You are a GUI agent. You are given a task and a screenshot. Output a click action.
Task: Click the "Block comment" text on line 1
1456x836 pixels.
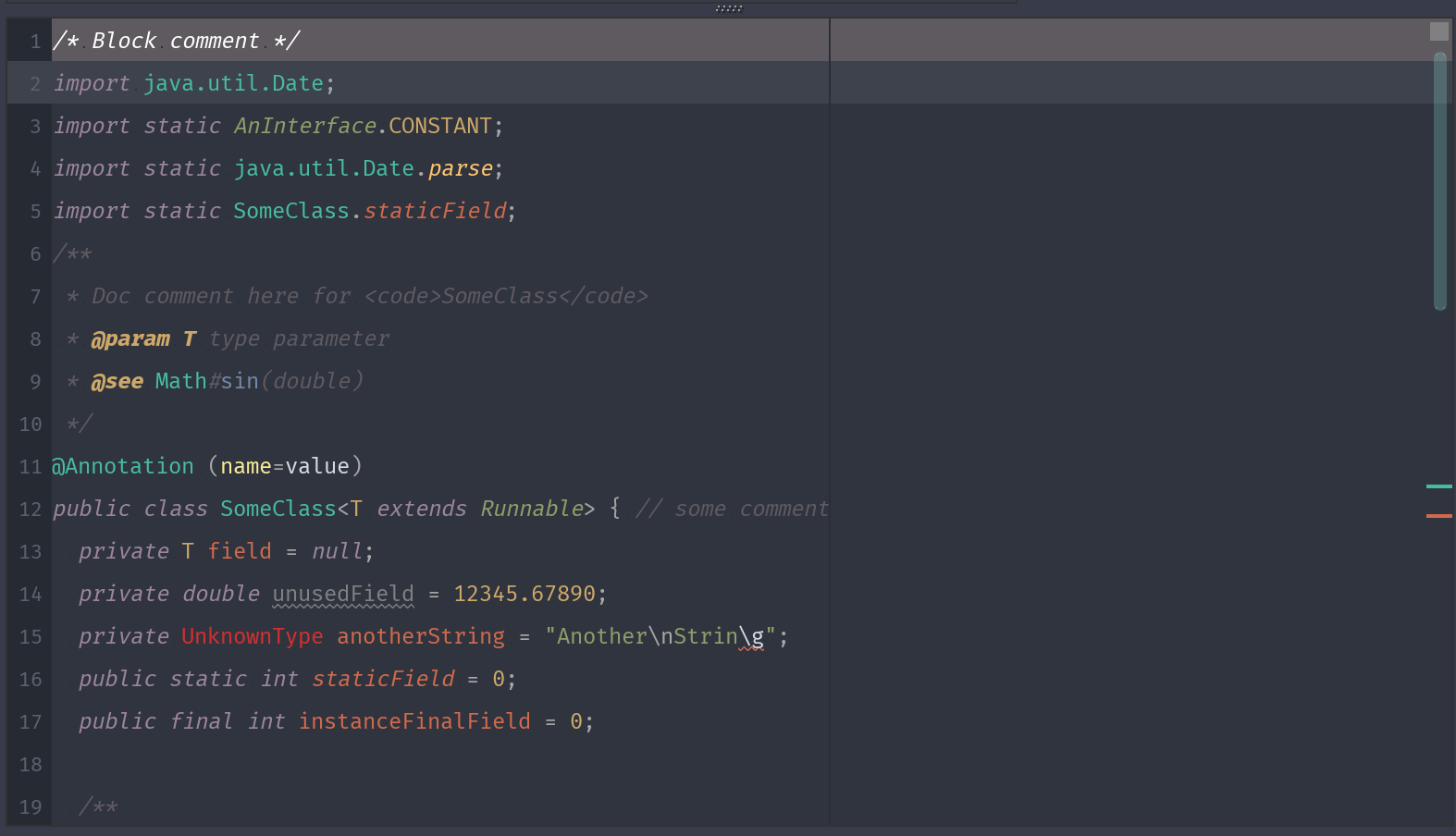tap(175, 41)
